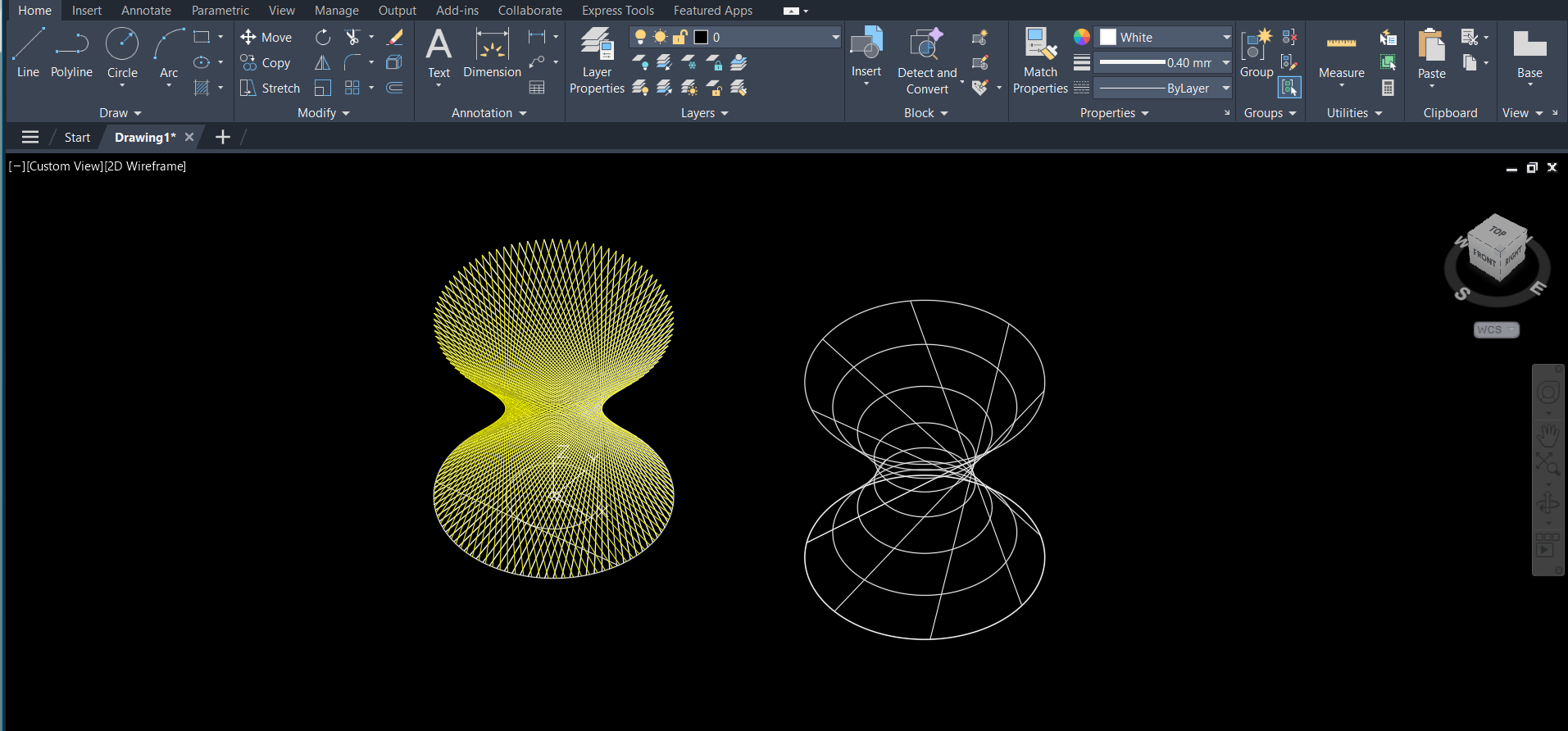Open the Quick Calculator icon
This screenshot has height=731, width=1568.
pos(1388,88)
